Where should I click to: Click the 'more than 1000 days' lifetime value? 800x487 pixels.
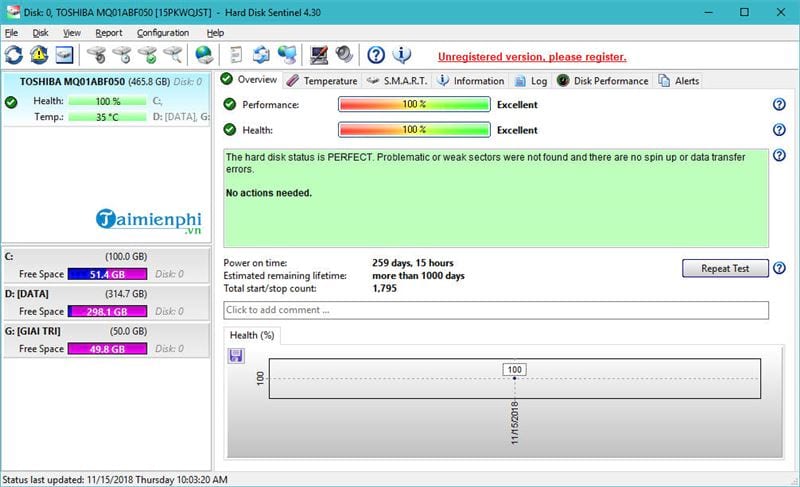[x=418, y=275]
